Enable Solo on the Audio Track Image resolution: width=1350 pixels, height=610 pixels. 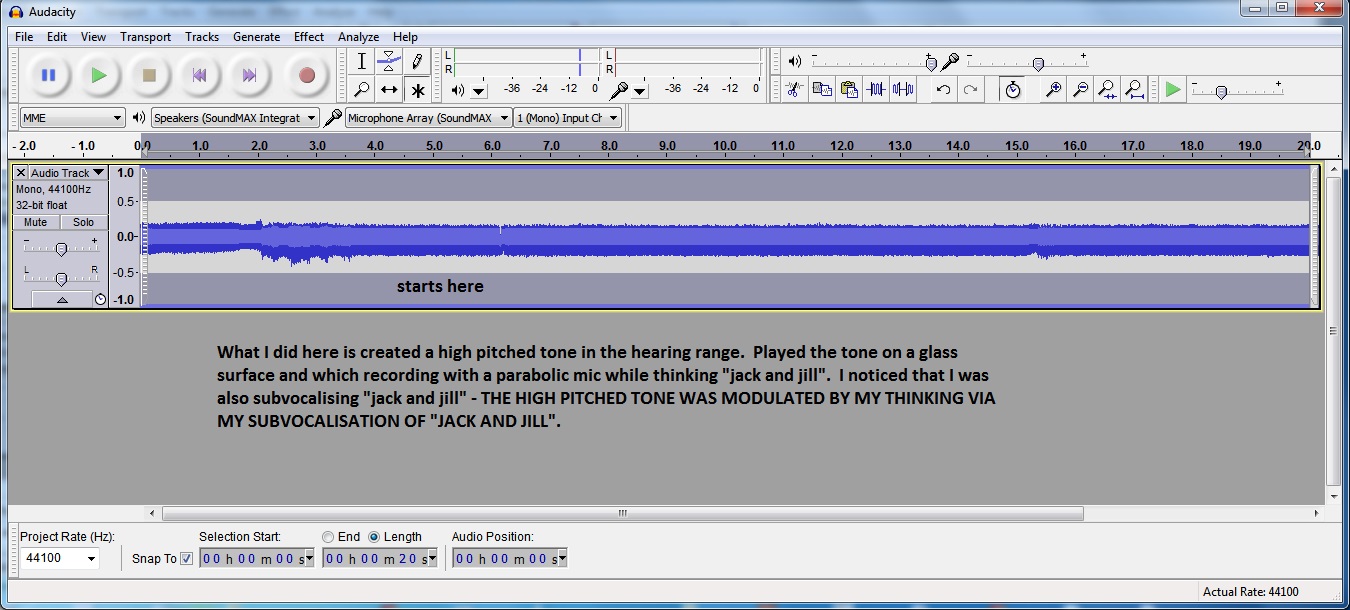click(x=83, y=222)
